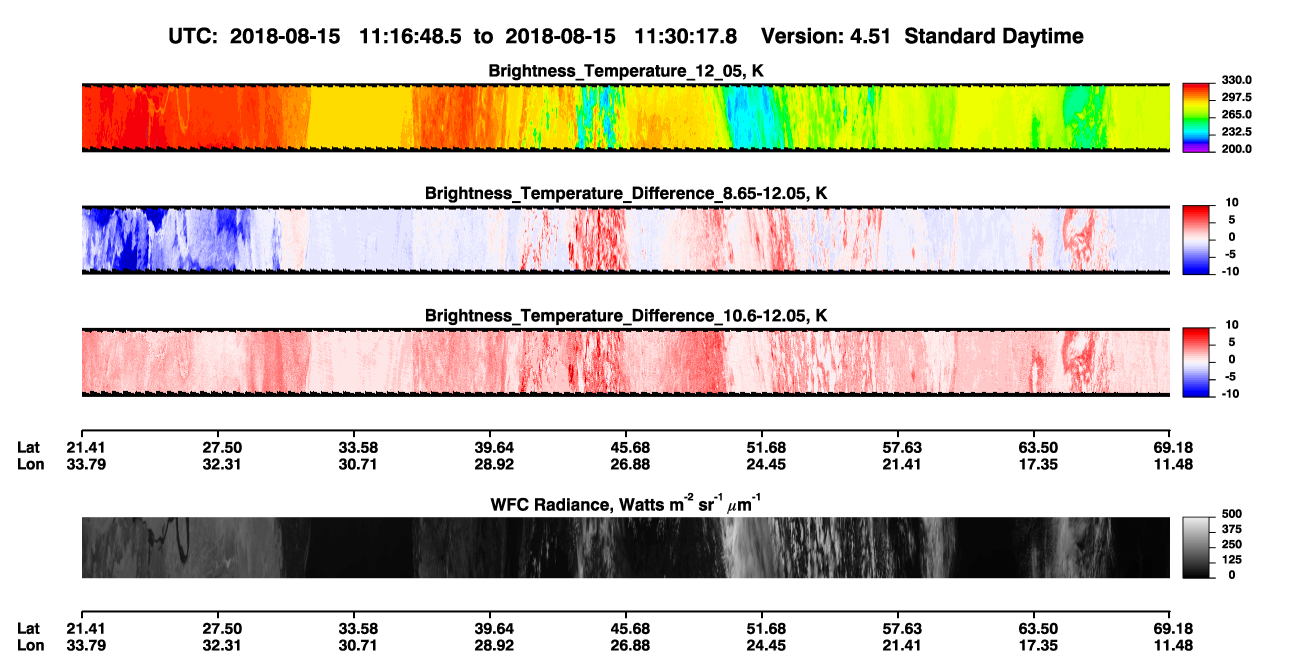The height and width of the screenshot is (667, 1300).
Task: Click the blue-red colorbar beside the 8.65-12.05 panel
Action: pyautogui.click(x=1199, y=239)
